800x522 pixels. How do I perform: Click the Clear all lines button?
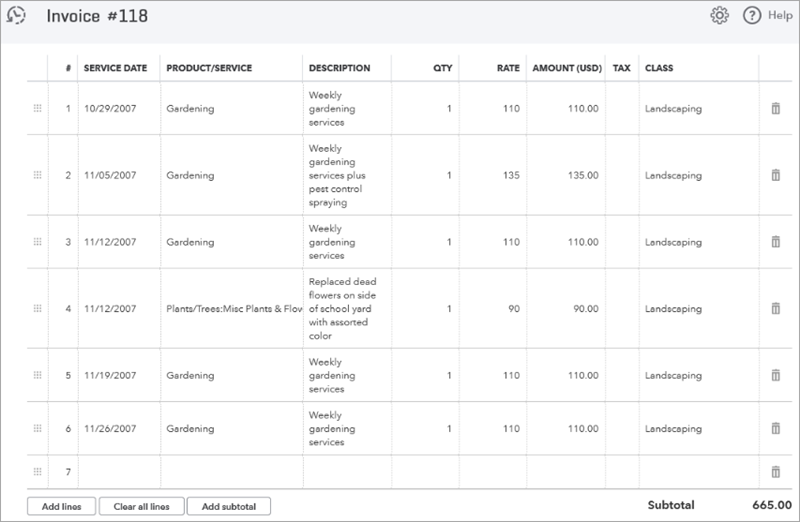(x=141, y=506)
